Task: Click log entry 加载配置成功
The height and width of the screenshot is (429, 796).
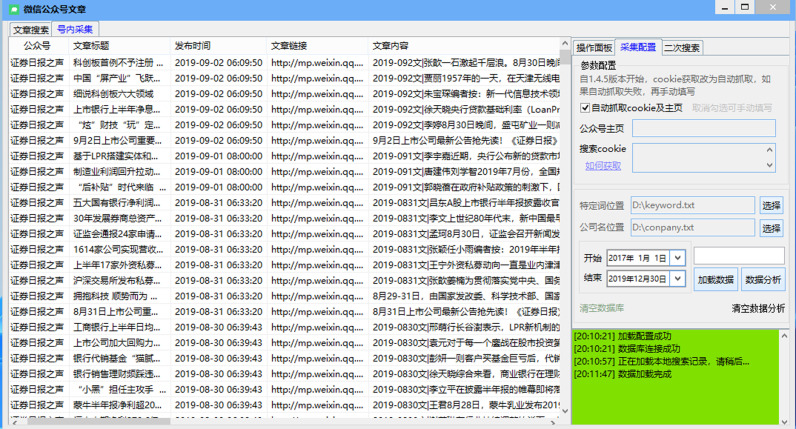Action: [x=622, y=336]
